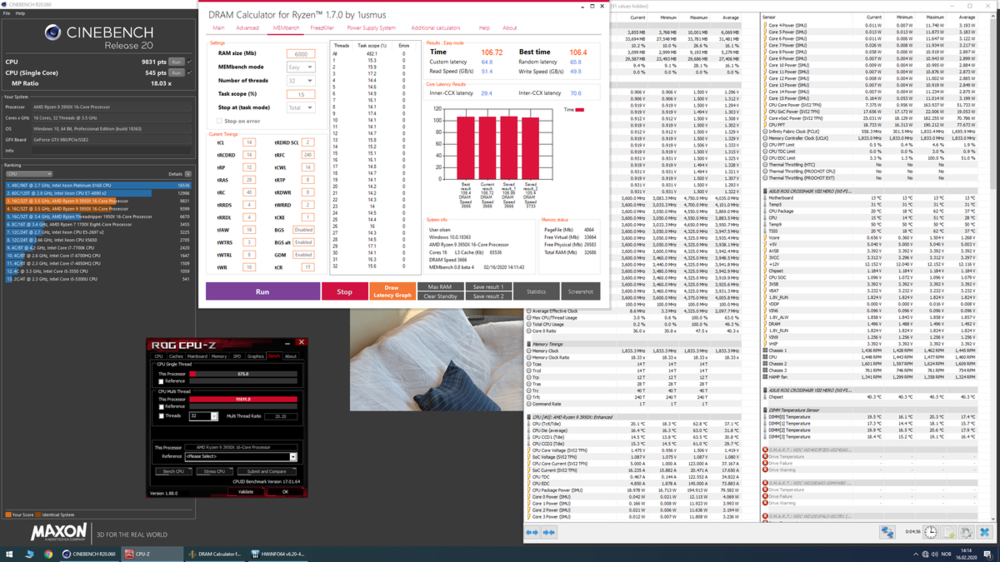Click HWiNFO clock timer icon

coord(931,532)
